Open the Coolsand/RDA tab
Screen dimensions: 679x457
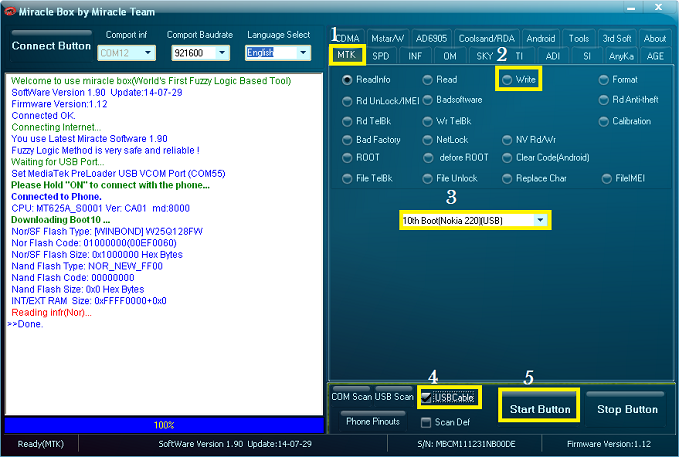[487, 39]
